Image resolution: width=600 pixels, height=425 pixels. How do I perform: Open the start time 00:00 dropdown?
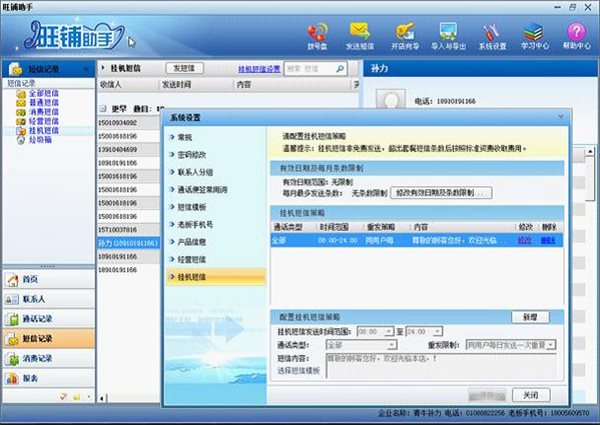(x=389, y=331)
